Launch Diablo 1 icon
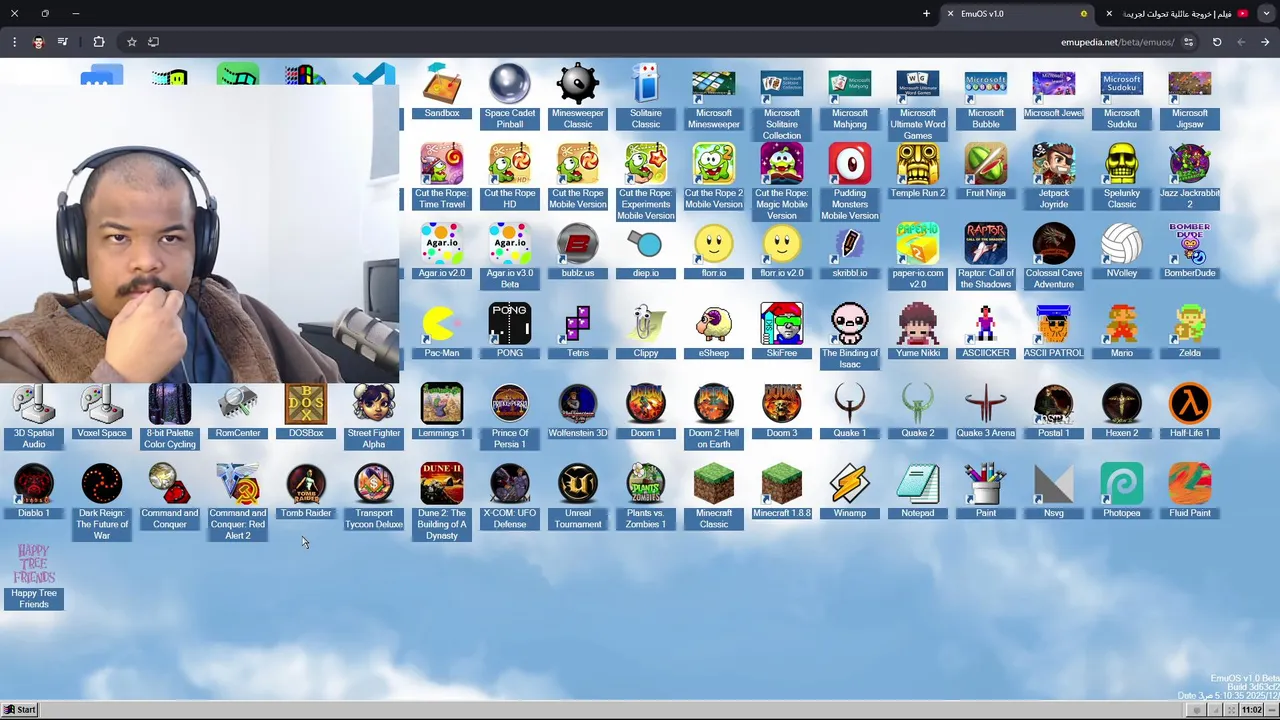 point(34,492)
